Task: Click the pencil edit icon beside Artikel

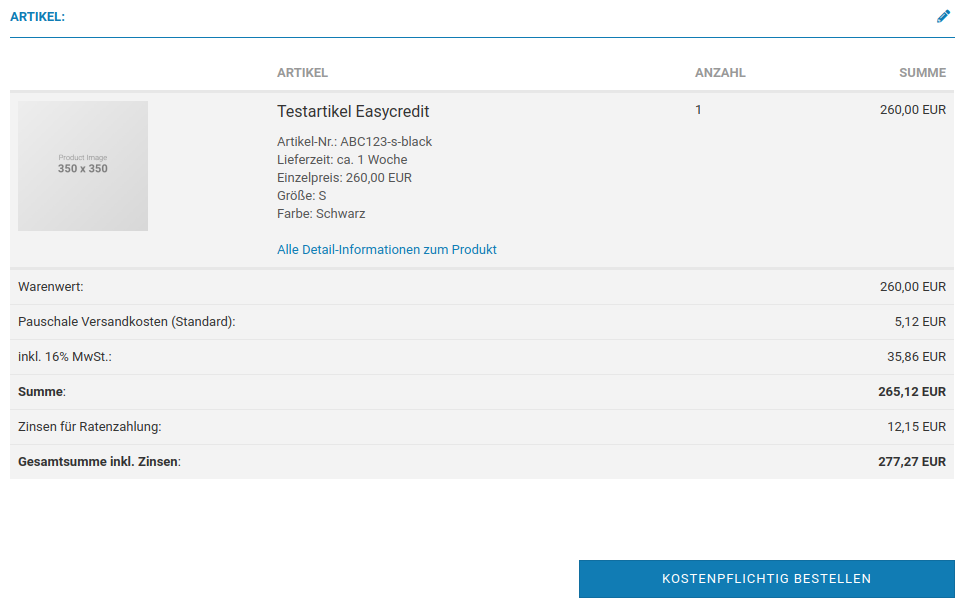Action: [x=943, y=16]
